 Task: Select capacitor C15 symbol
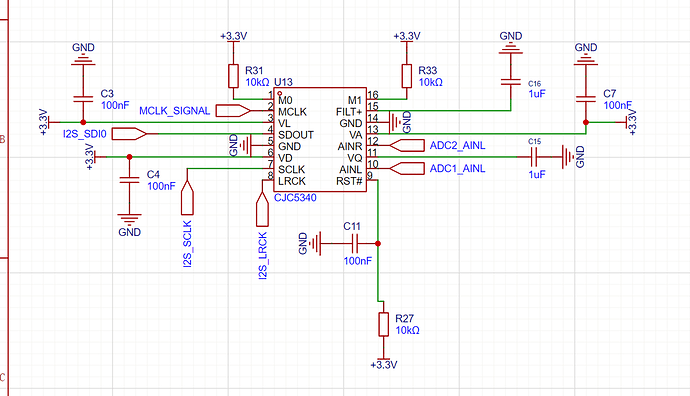tap(534, 157)
